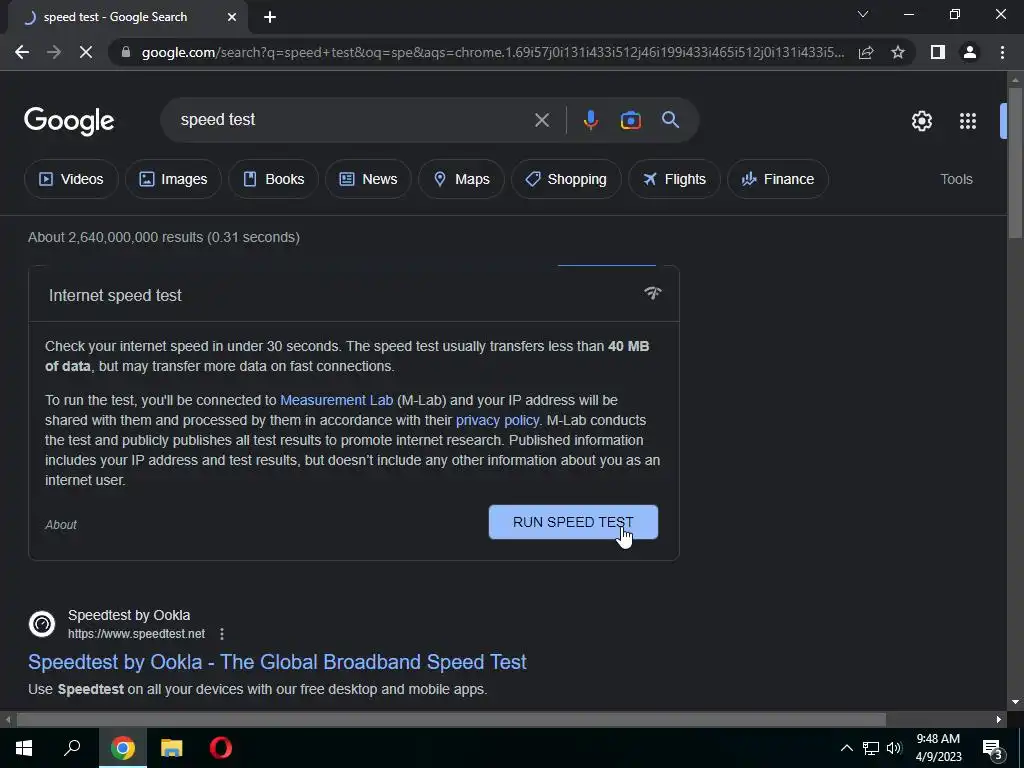Bookmark this page with the star icon
This screenshot has width=1024, height=768.
[x=898, y=52]
